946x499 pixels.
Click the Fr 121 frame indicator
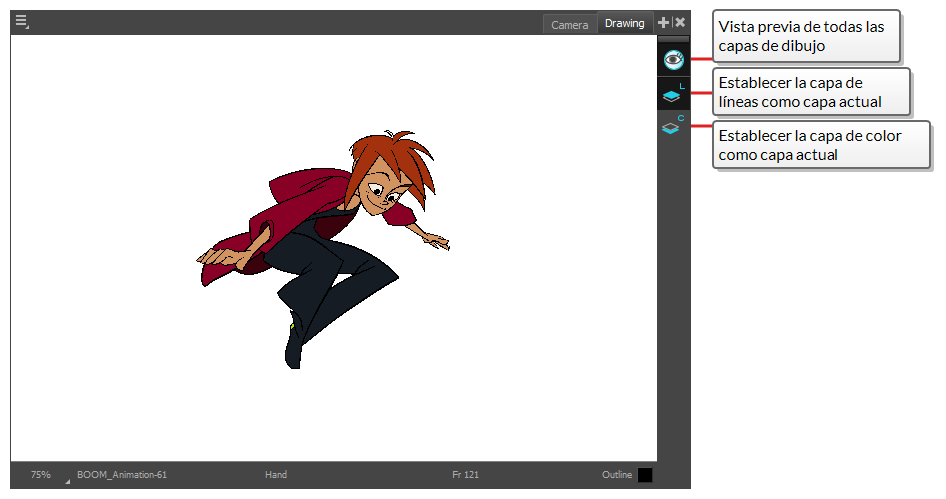tap(465, 475)
